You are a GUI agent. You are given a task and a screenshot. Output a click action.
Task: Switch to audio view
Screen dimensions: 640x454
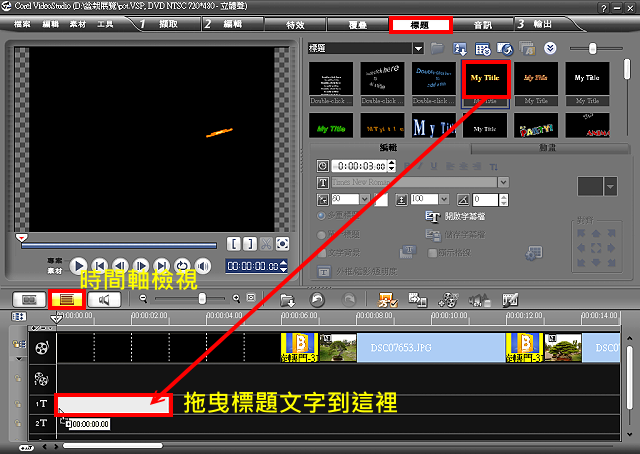coord(104,300)
